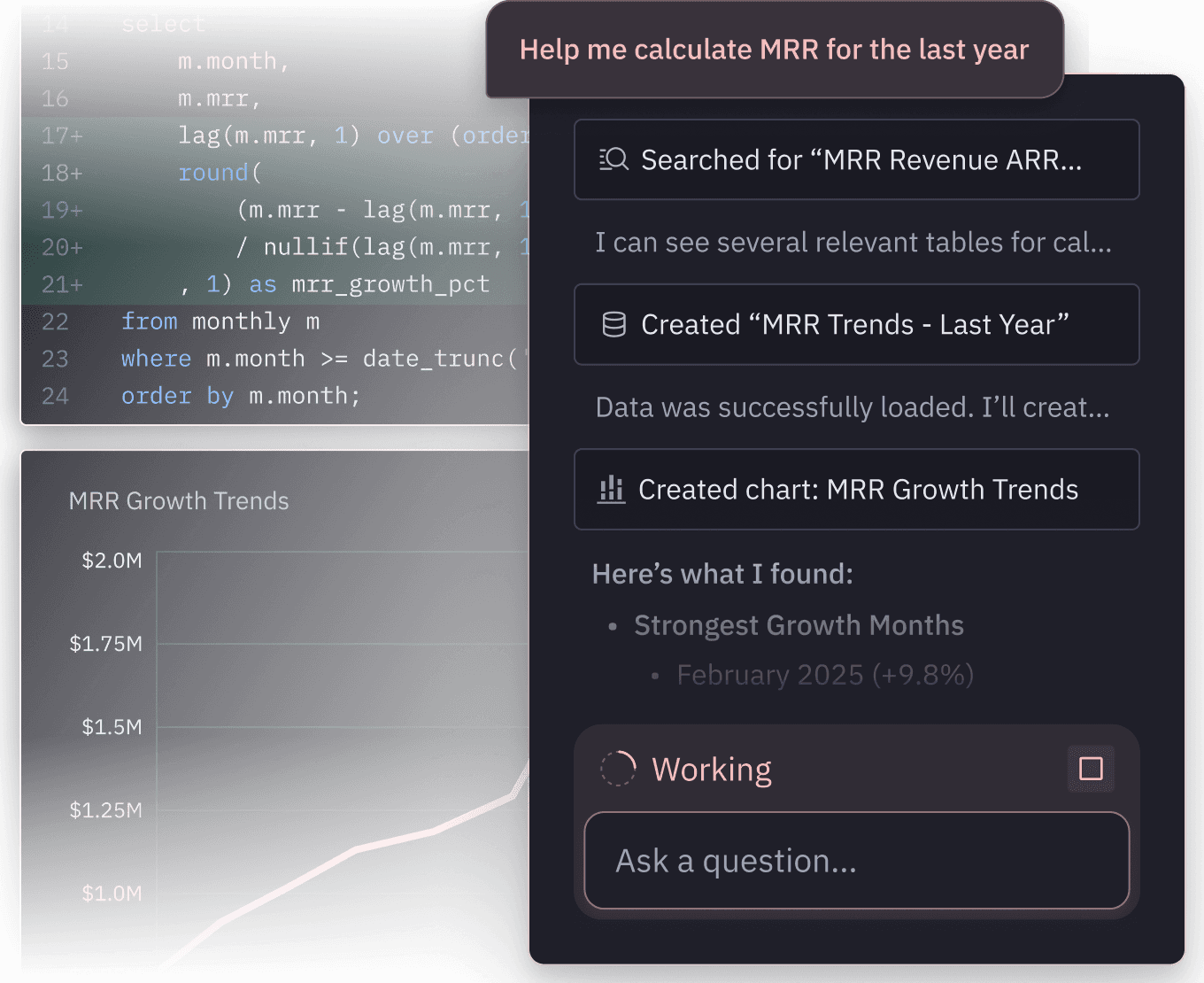Expand the Created chart: MRR Growth Trends step
This screenshot has height=983, width=1204.
pos(856,489)
